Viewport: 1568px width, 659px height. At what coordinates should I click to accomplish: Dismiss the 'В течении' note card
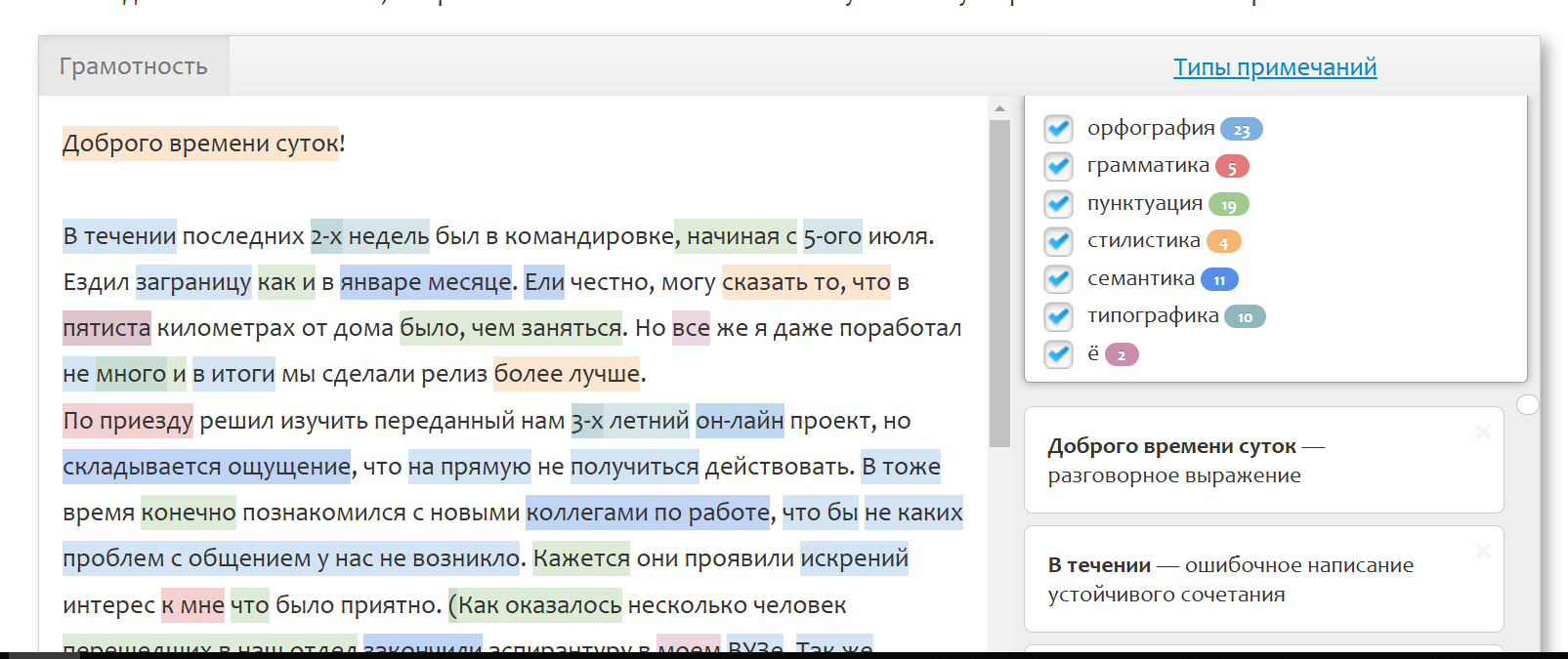click(1482, 551)
